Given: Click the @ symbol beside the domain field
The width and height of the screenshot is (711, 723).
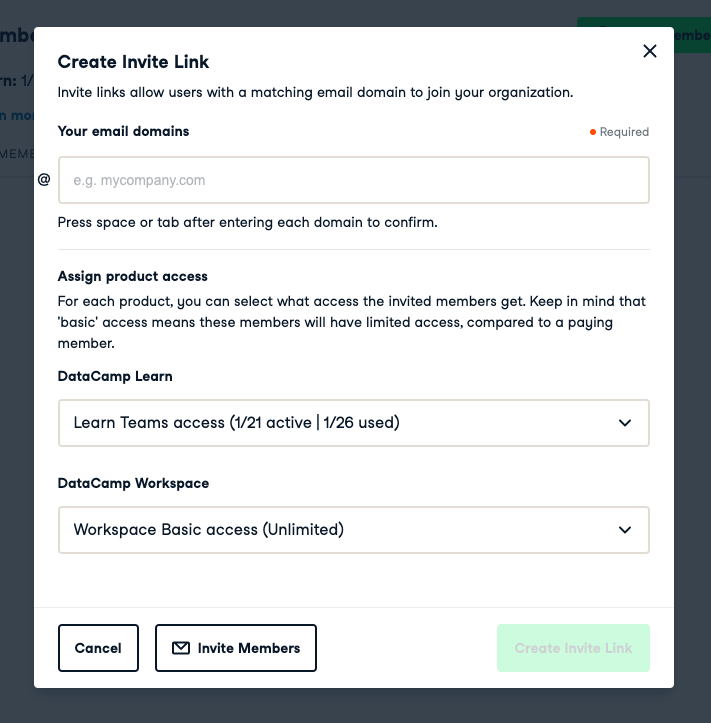Looking at the screenshot, I should [x=44, y=180].
